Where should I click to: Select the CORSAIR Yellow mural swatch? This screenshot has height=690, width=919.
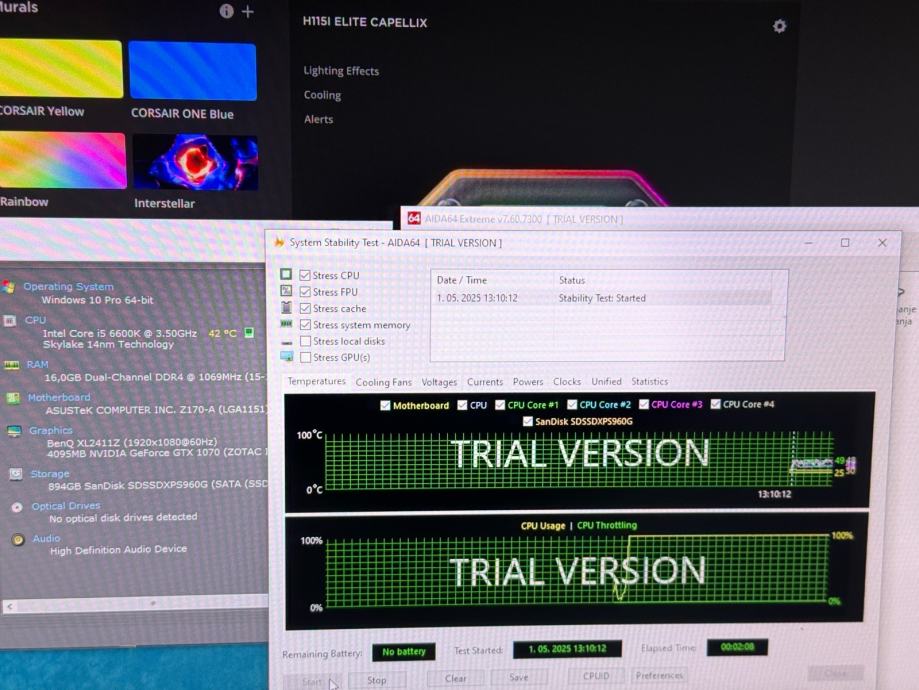point(60,69)
